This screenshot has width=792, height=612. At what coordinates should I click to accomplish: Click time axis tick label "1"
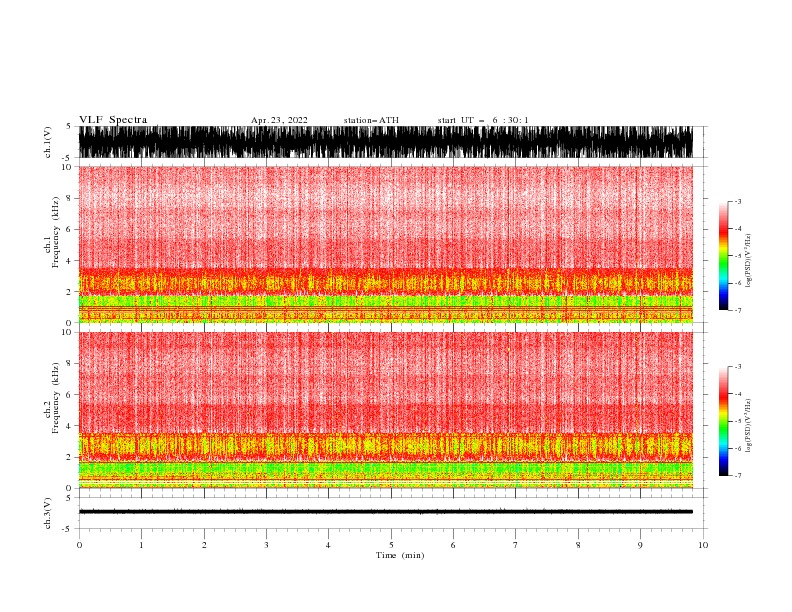tap(141, 545)
